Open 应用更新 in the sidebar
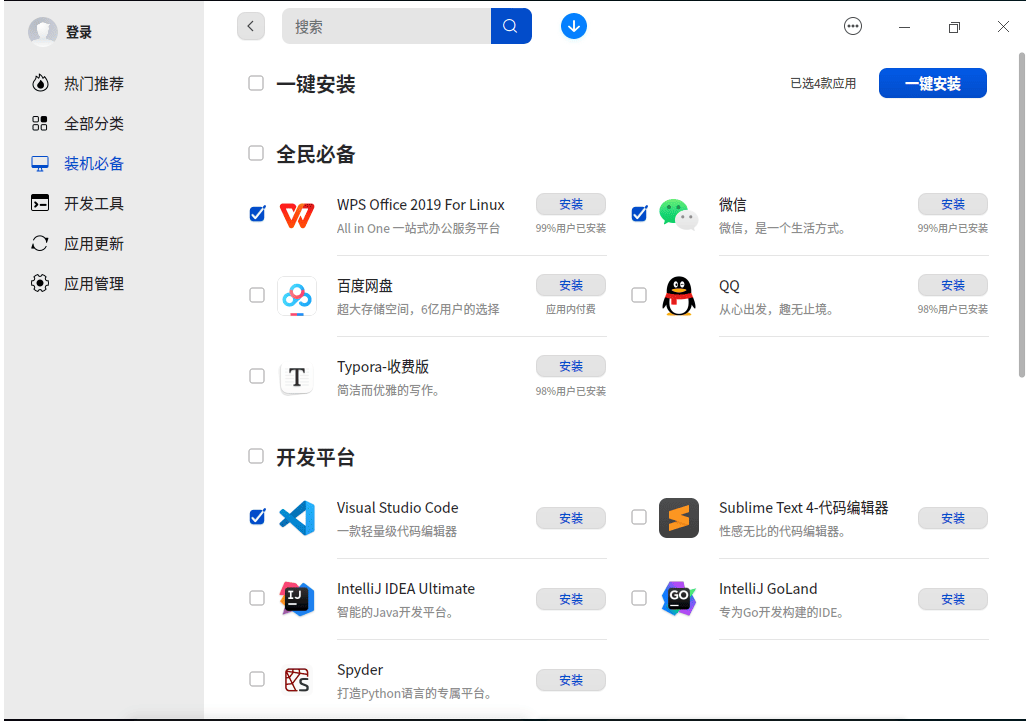1026x721 pixels. click(x=94, y=244)
